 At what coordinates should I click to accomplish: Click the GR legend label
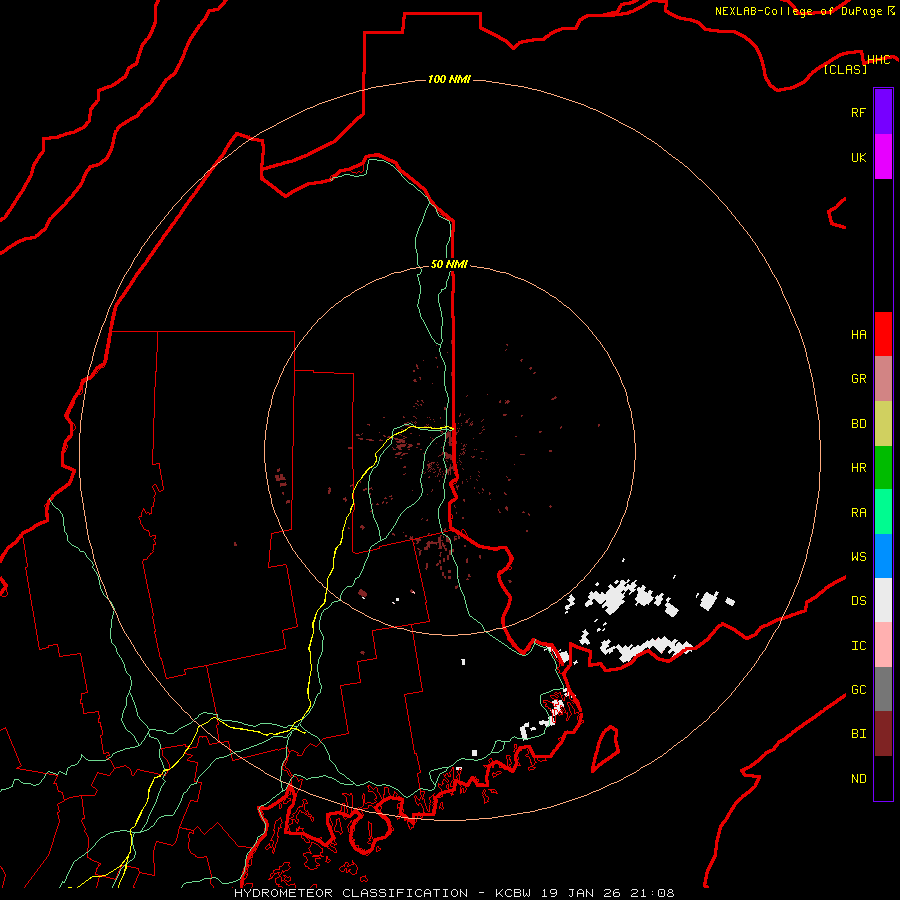858,379
